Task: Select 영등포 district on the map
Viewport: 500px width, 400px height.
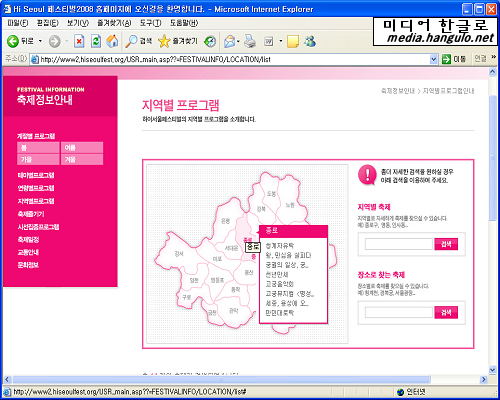Action: [217, 280]
